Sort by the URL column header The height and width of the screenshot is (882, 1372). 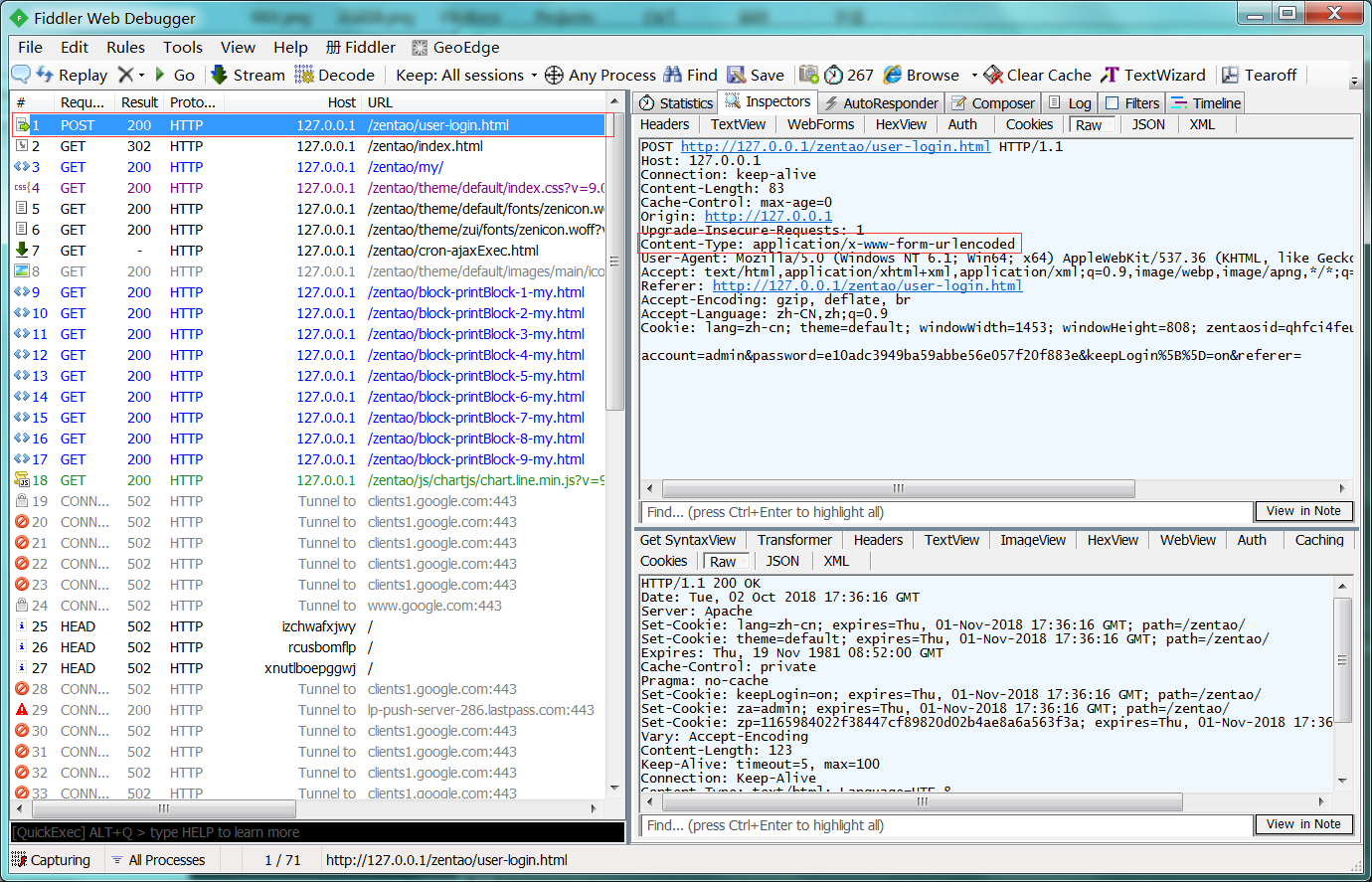pos(484,102)
